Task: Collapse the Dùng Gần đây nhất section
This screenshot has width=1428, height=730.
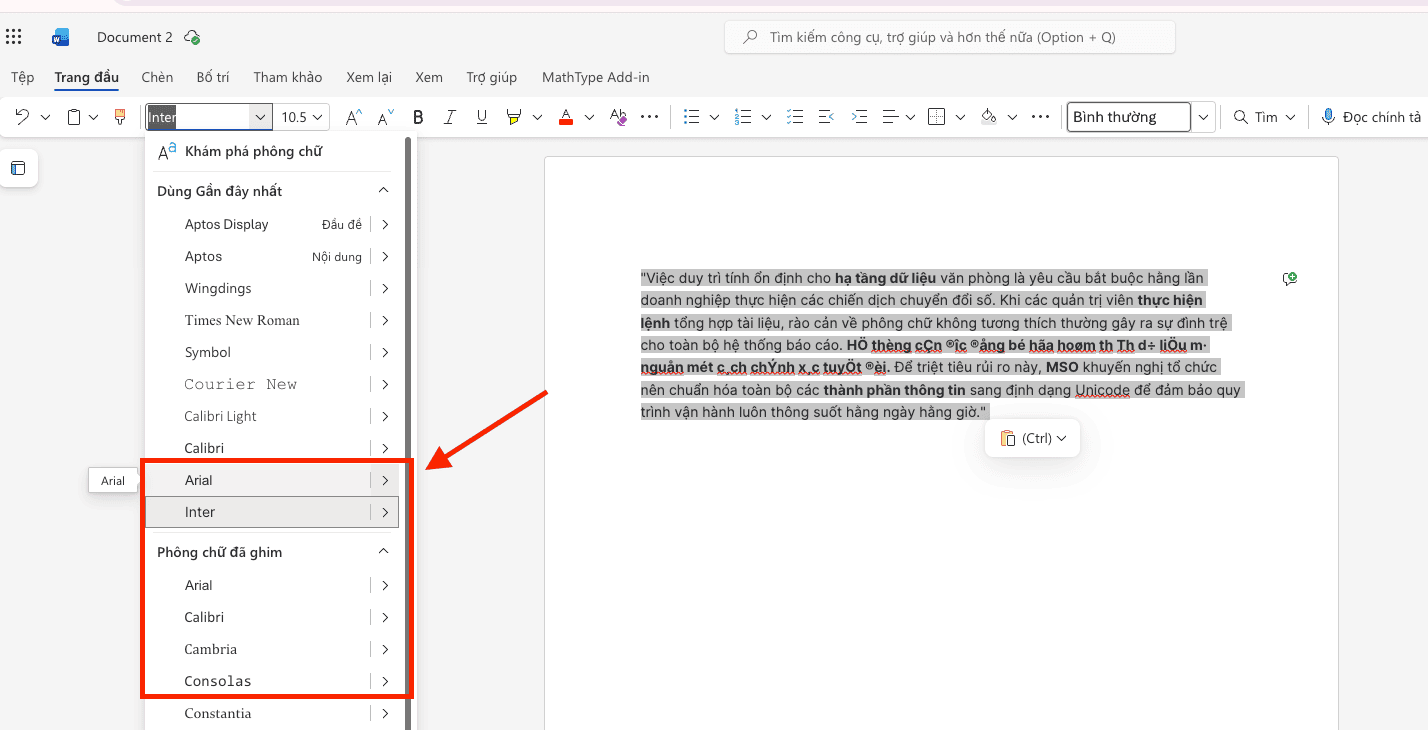Action: click(383, 189)
